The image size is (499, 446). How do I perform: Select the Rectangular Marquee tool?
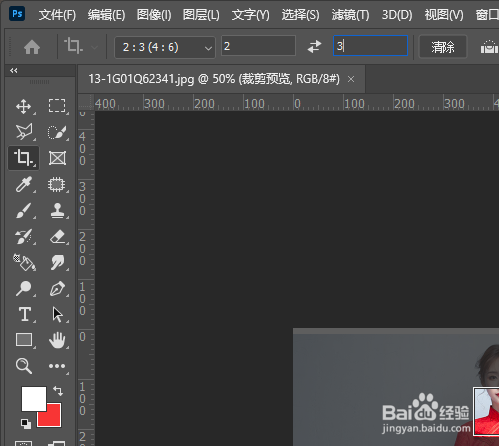(x=57, y=106)
